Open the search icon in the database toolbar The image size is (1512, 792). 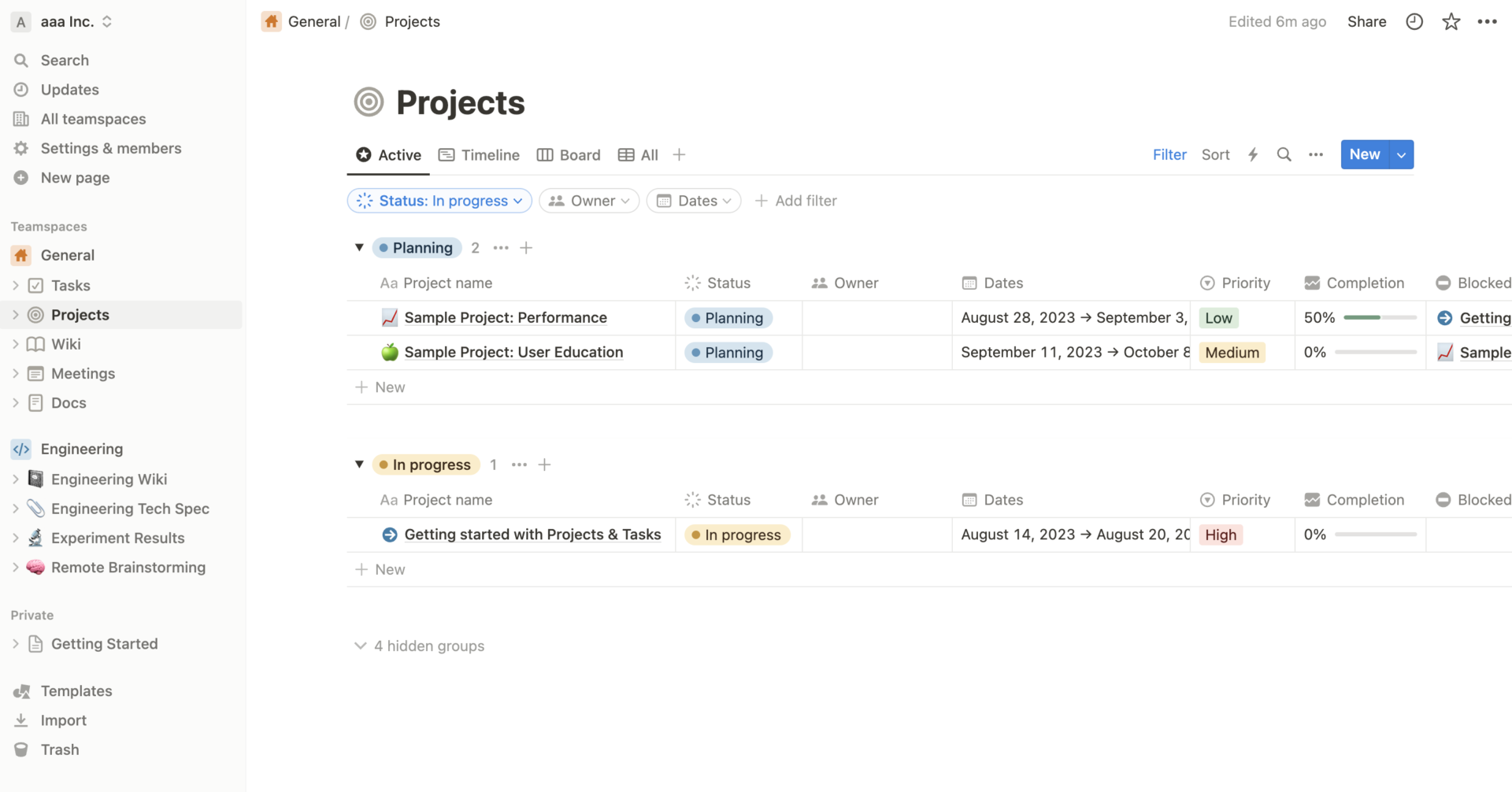point(1284,154)
